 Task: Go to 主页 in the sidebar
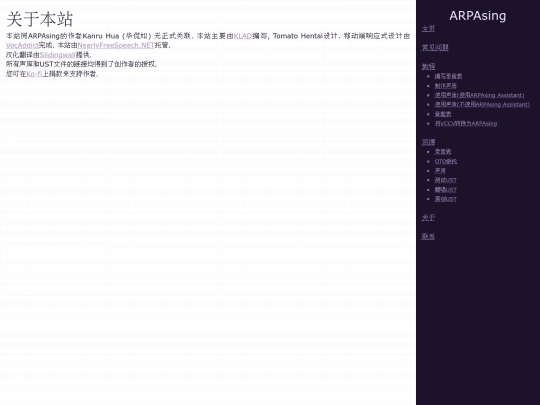428,29
